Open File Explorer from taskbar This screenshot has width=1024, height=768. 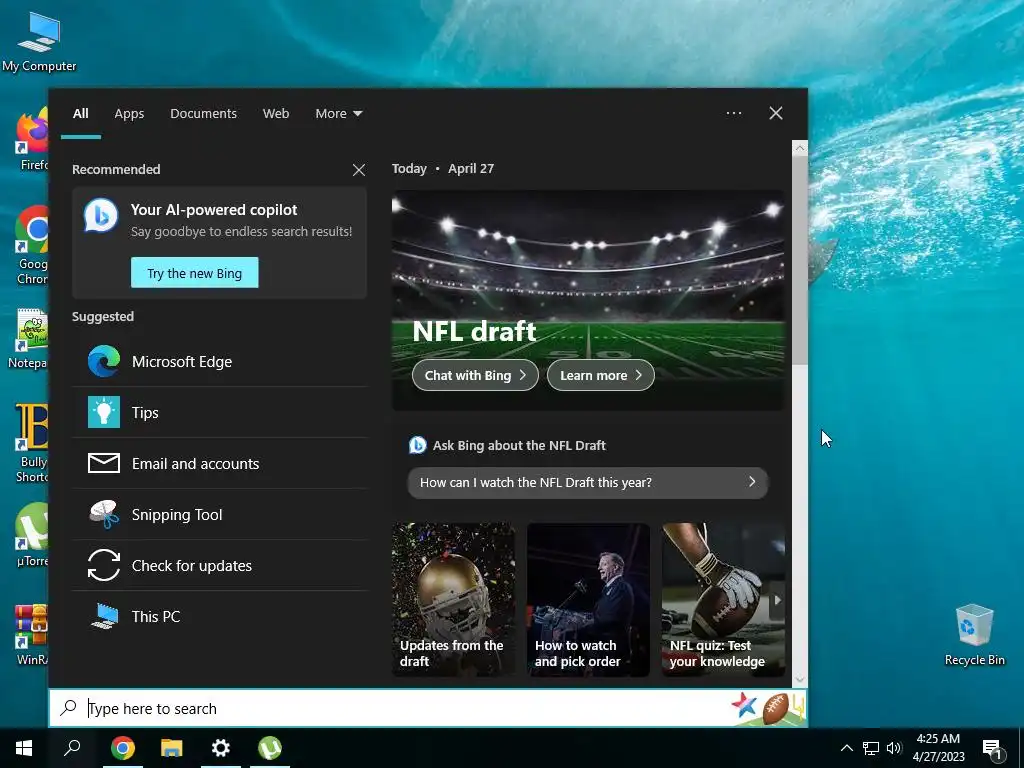pyautogui.click(x=172, y=748)
